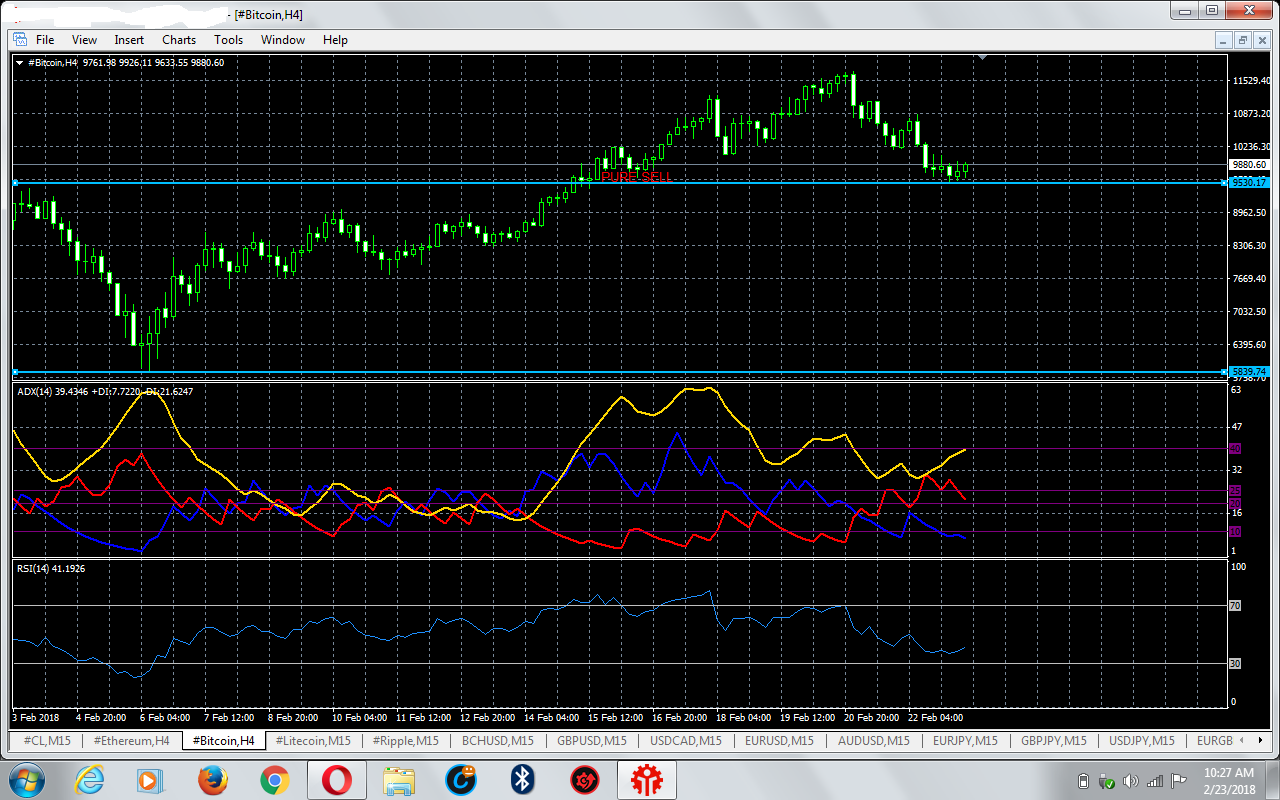Open the File menu
This screenshot has height=800, width=1280.
45,40
